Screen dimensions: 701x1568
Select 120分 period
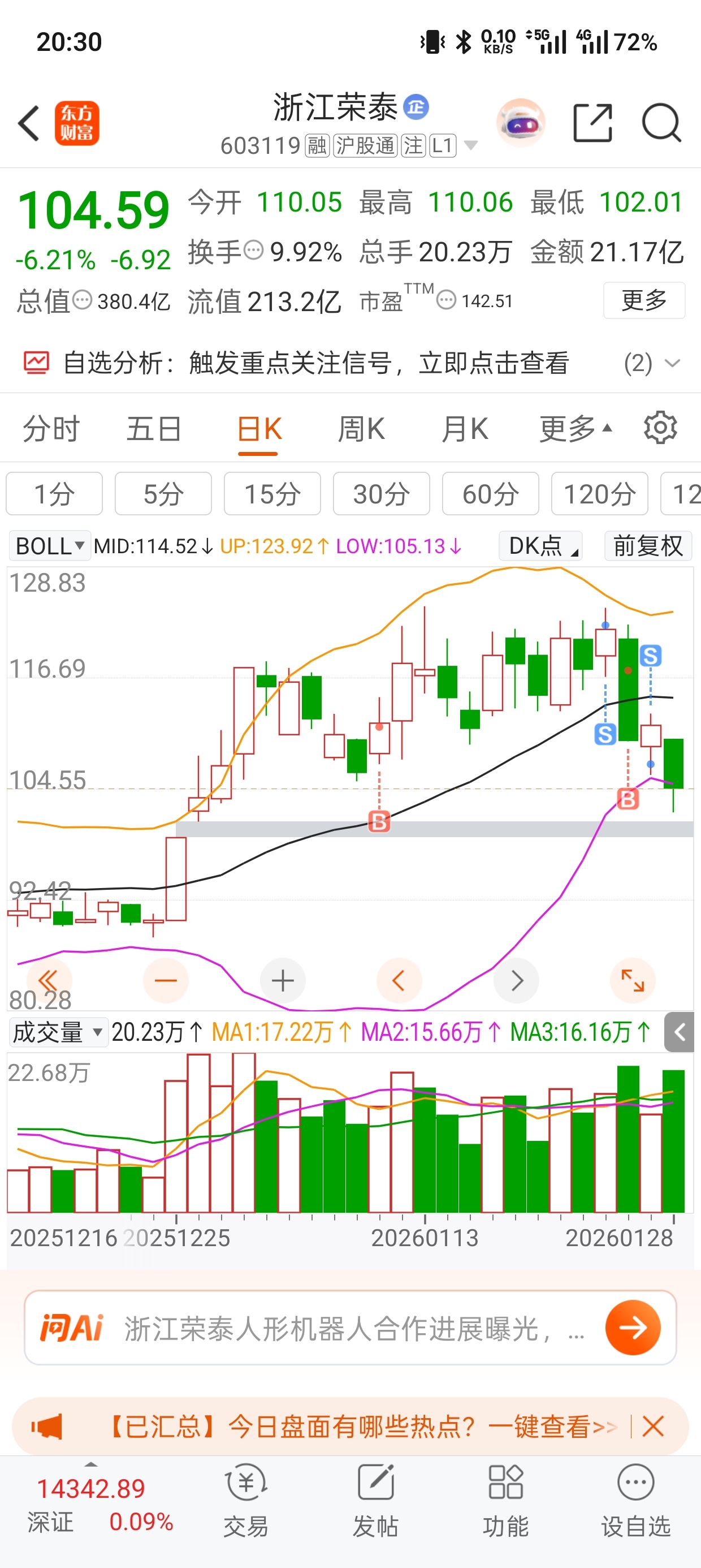(599, 494)
